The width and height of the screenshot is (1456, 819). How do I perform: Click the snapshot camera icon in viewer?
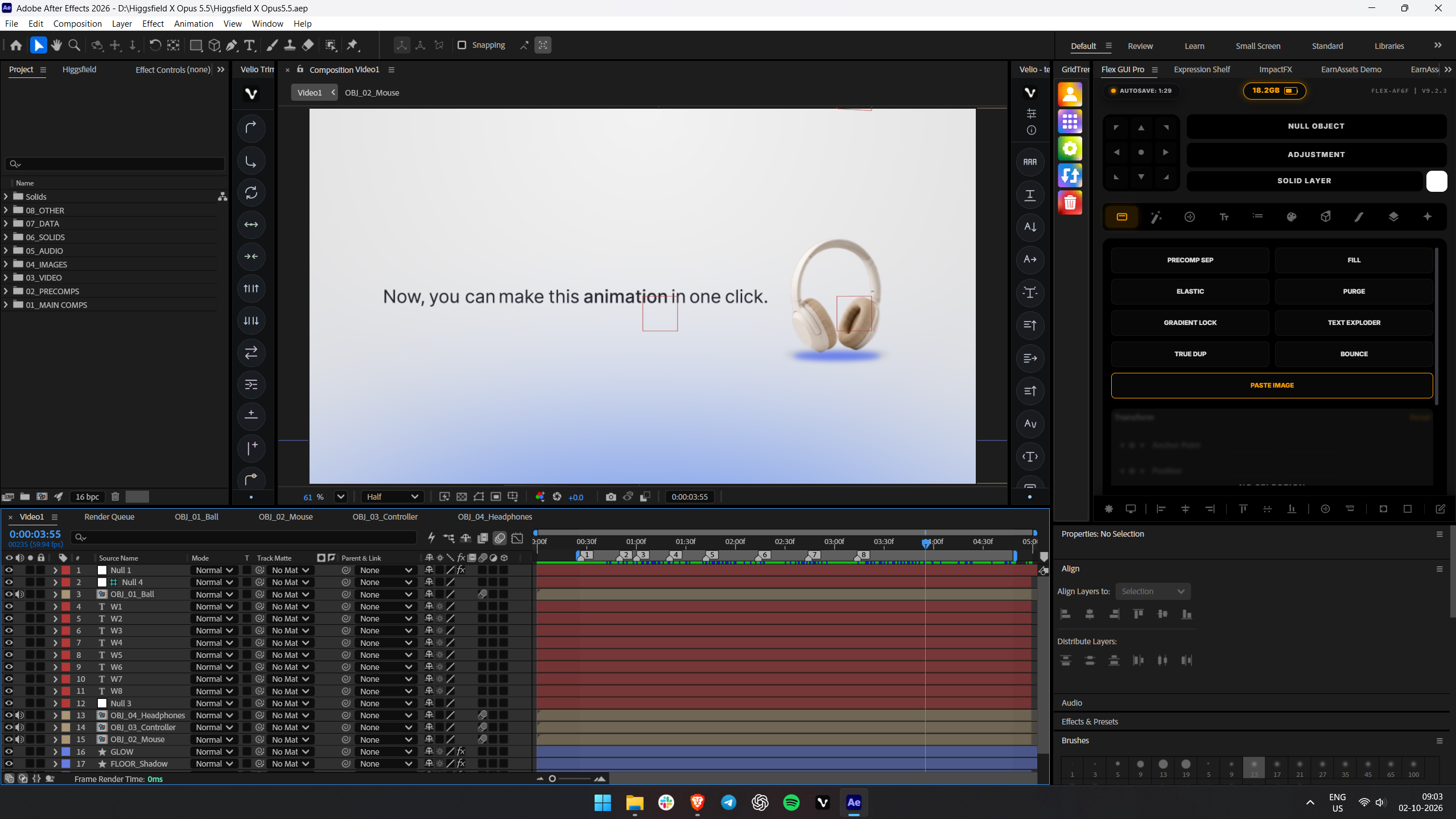(611, 497)
